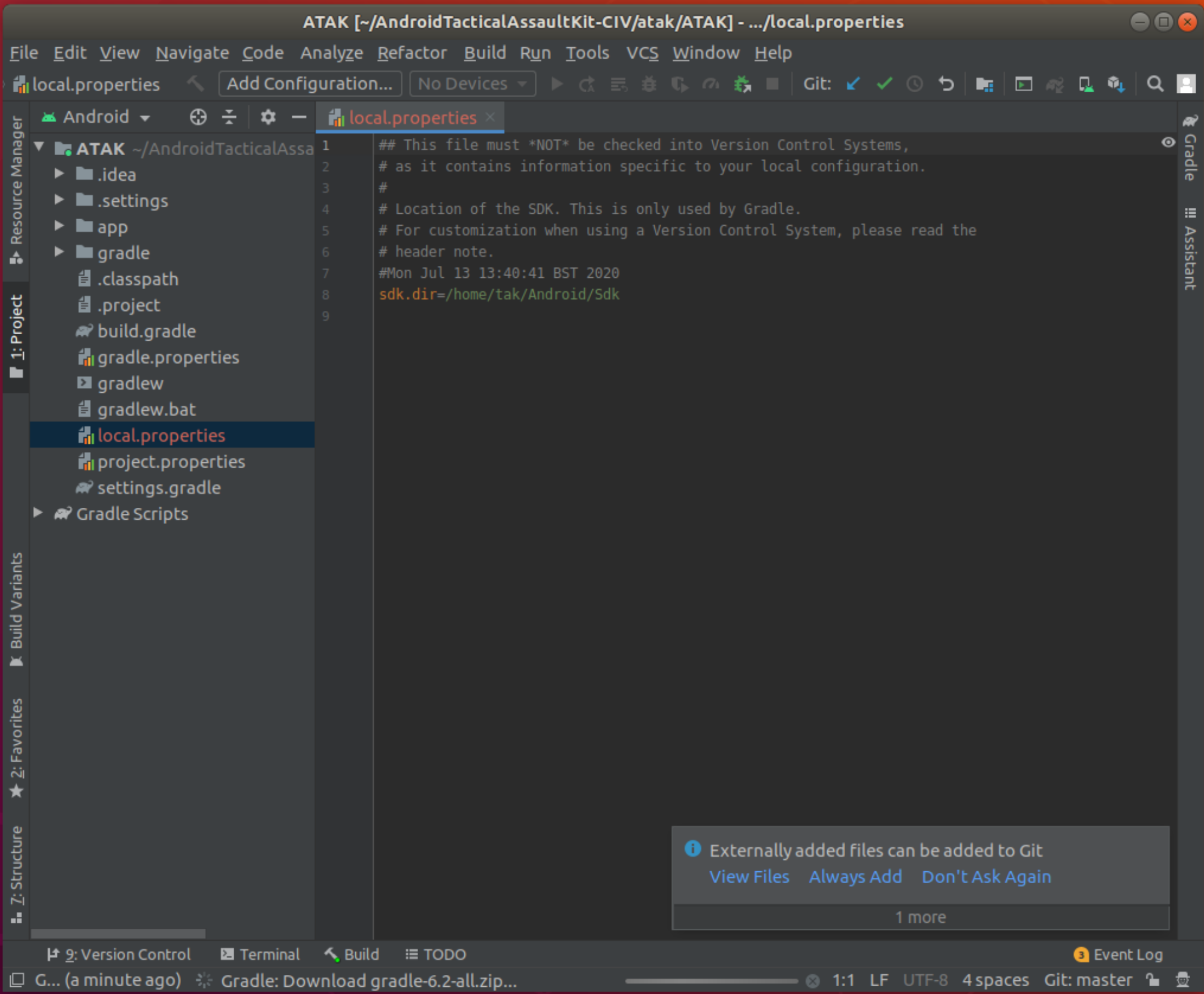The image size is (1204, 994).
Task: Open AVD Manager device icon
Action: 1085,84
